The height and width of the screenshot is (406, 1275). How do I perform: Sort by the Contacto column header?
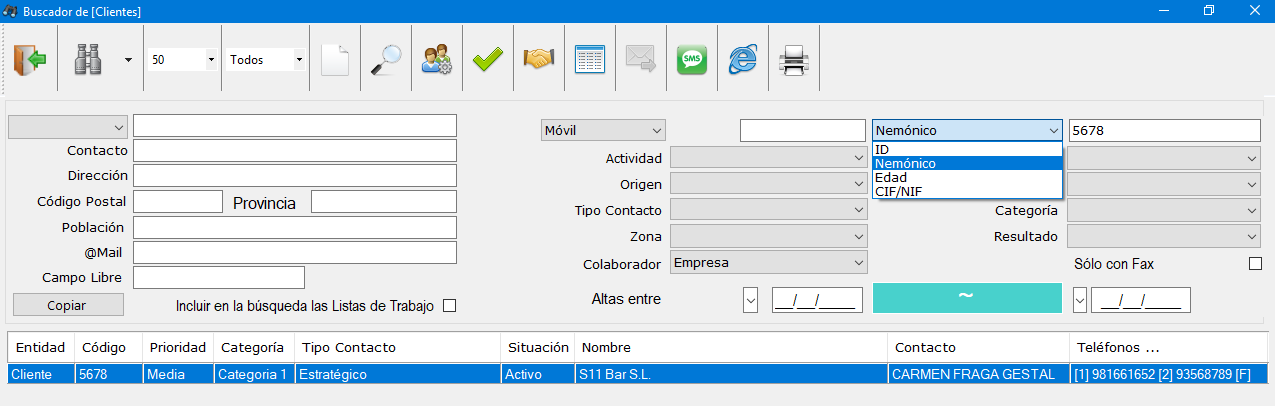click(979, 347)
